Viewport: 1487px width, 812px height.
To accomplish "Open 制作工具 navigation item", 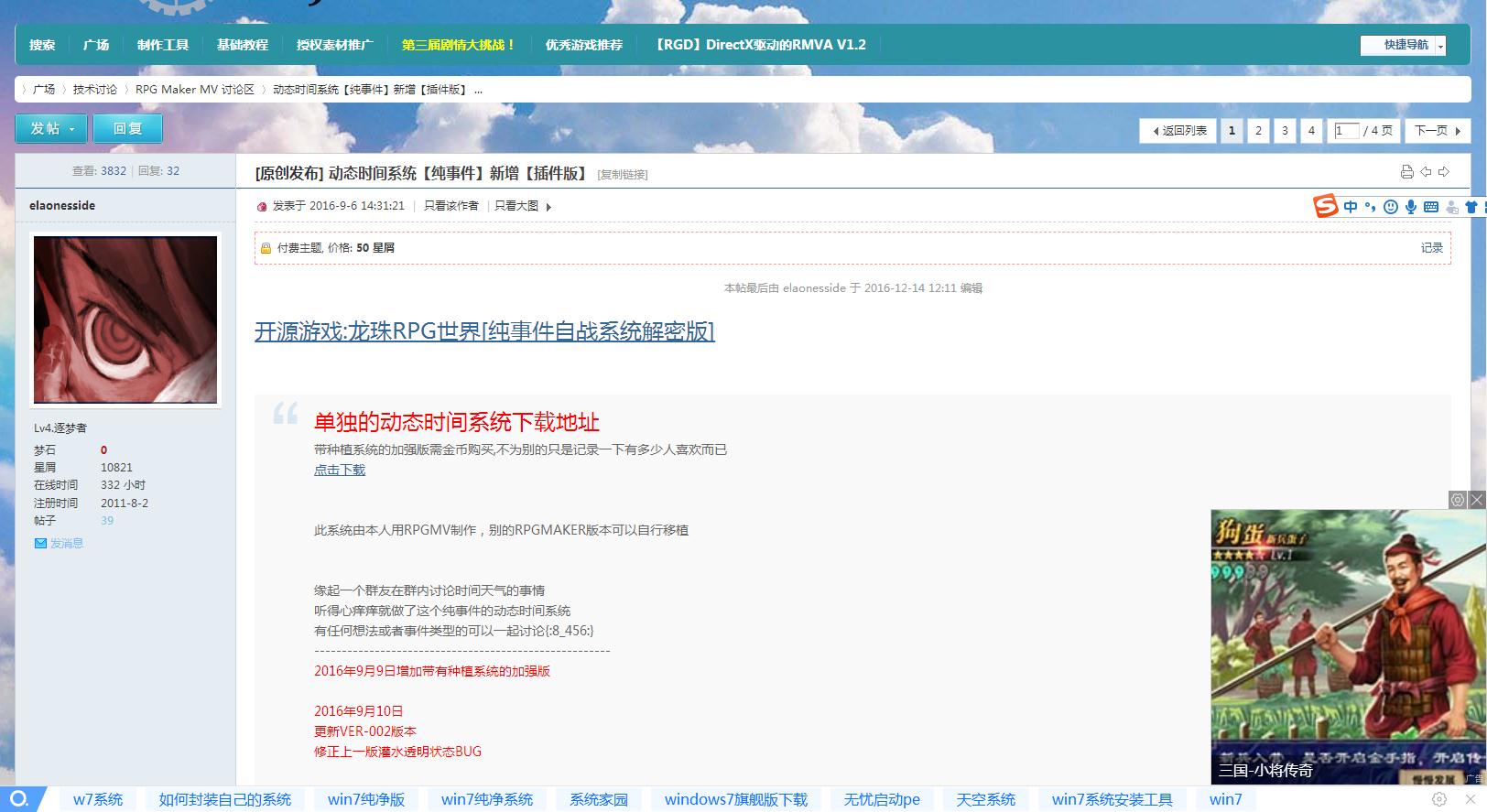I will [163, 45].
